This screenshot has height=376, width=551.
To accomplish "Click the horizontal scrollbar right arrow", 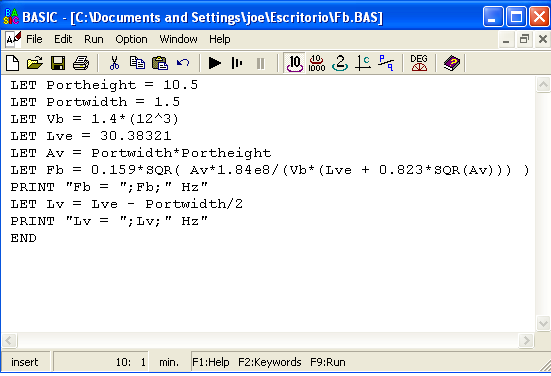I will (x=526, y=340).
